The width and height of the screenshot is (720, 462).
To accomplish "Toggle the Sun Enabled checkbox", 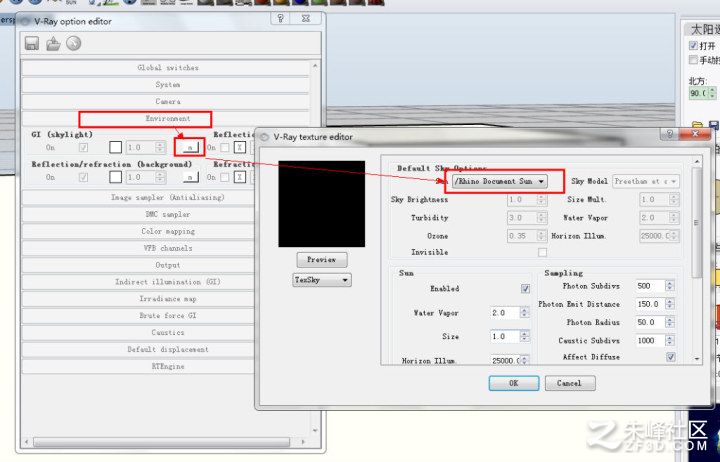I will pos(525,289).
